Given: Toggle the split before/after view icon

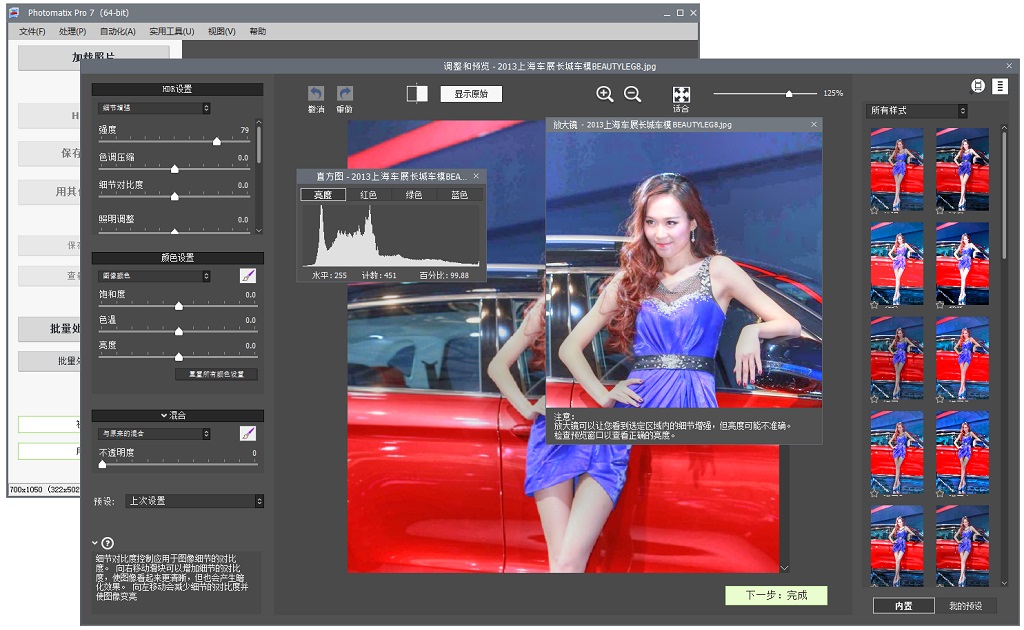Looking at the screenshot, I should (417, 94).
